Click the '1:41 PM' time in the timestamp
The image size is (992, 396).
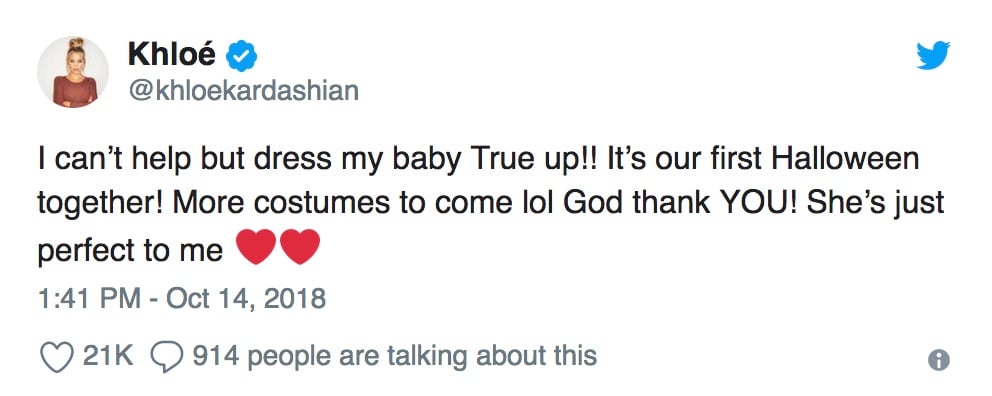pos(89,298)
